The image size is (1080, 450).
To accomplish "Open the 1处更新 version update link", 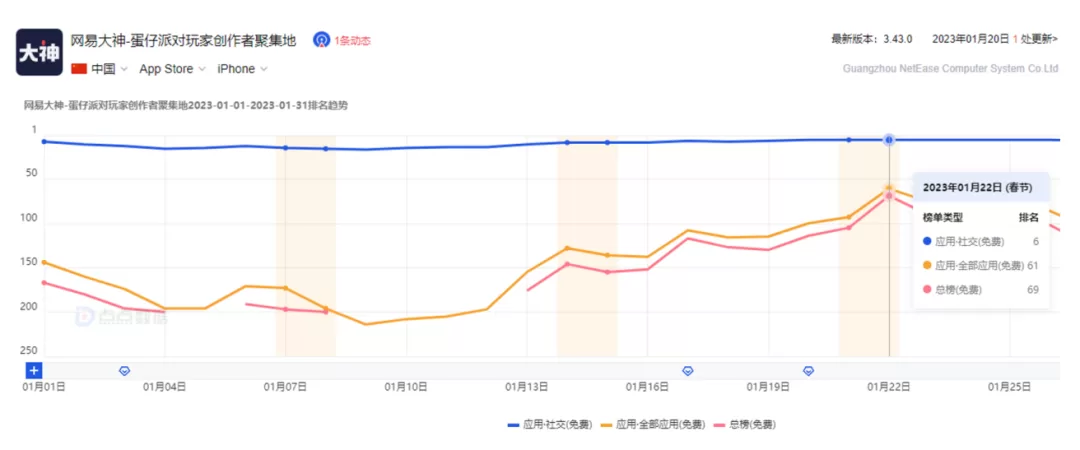I will (x=1035, y=39).
